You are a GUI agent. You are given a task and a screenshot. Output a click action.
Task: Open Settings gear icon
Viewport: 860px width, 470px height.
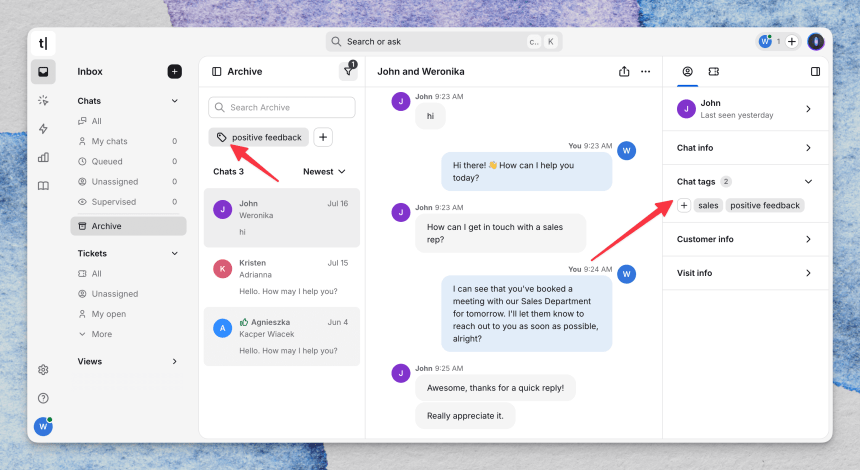tap(43, 370)
